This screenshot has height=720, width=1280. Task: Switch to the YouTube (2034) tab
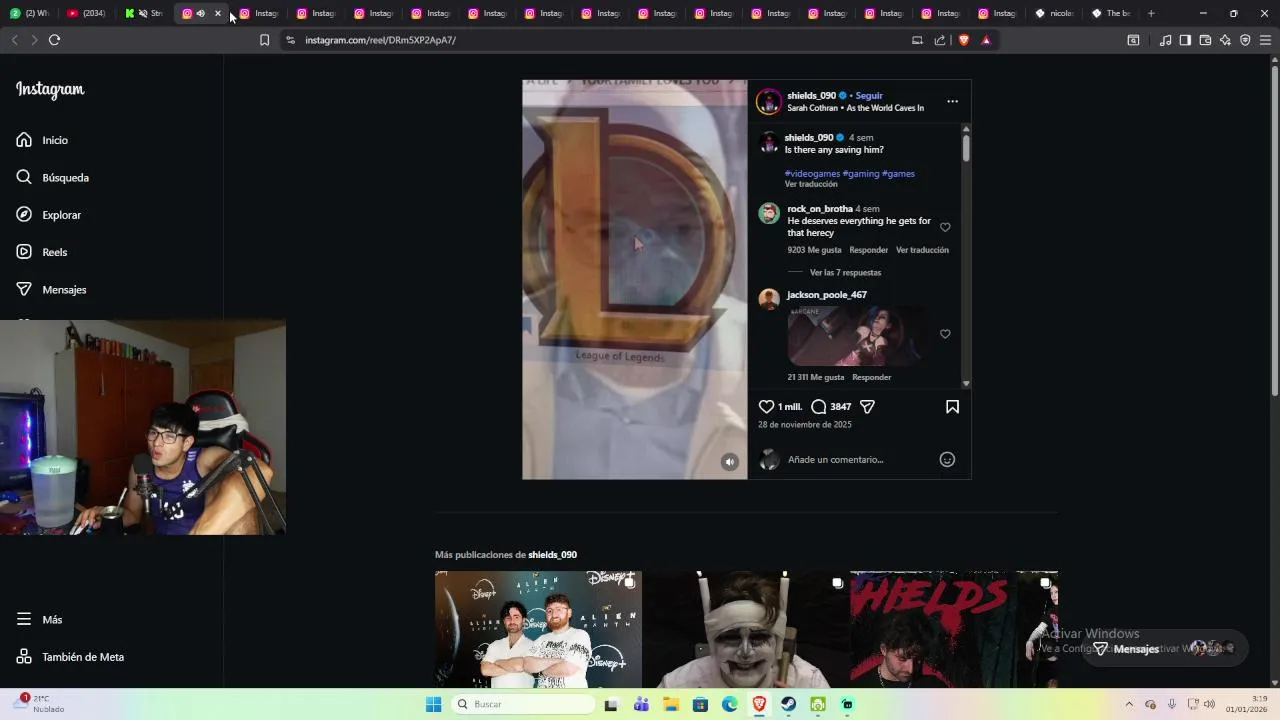click(86, 13)
